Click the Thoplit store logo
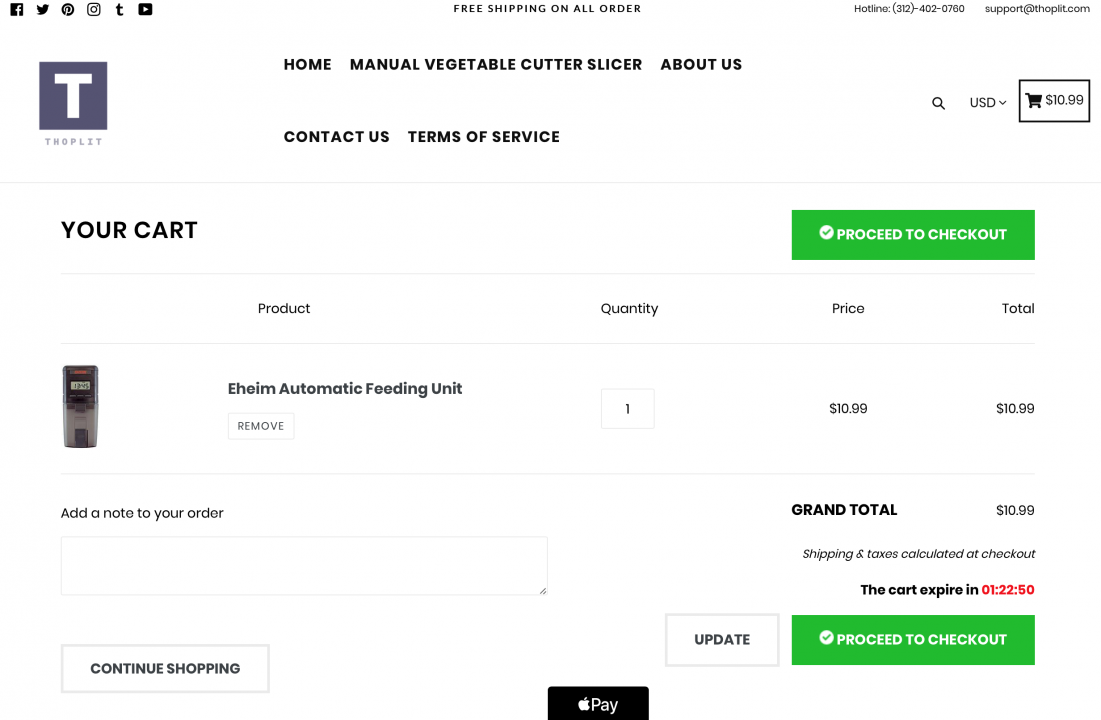1101x720 pixels. [x=73, y=103]
